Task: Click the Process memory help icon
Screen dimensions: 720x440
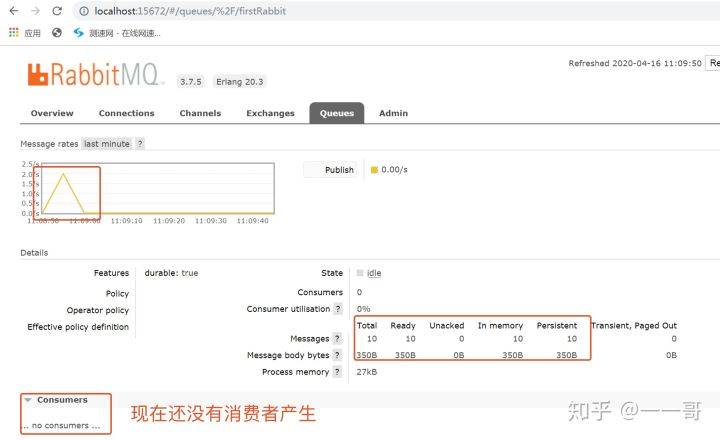Action: pos(337,372)
